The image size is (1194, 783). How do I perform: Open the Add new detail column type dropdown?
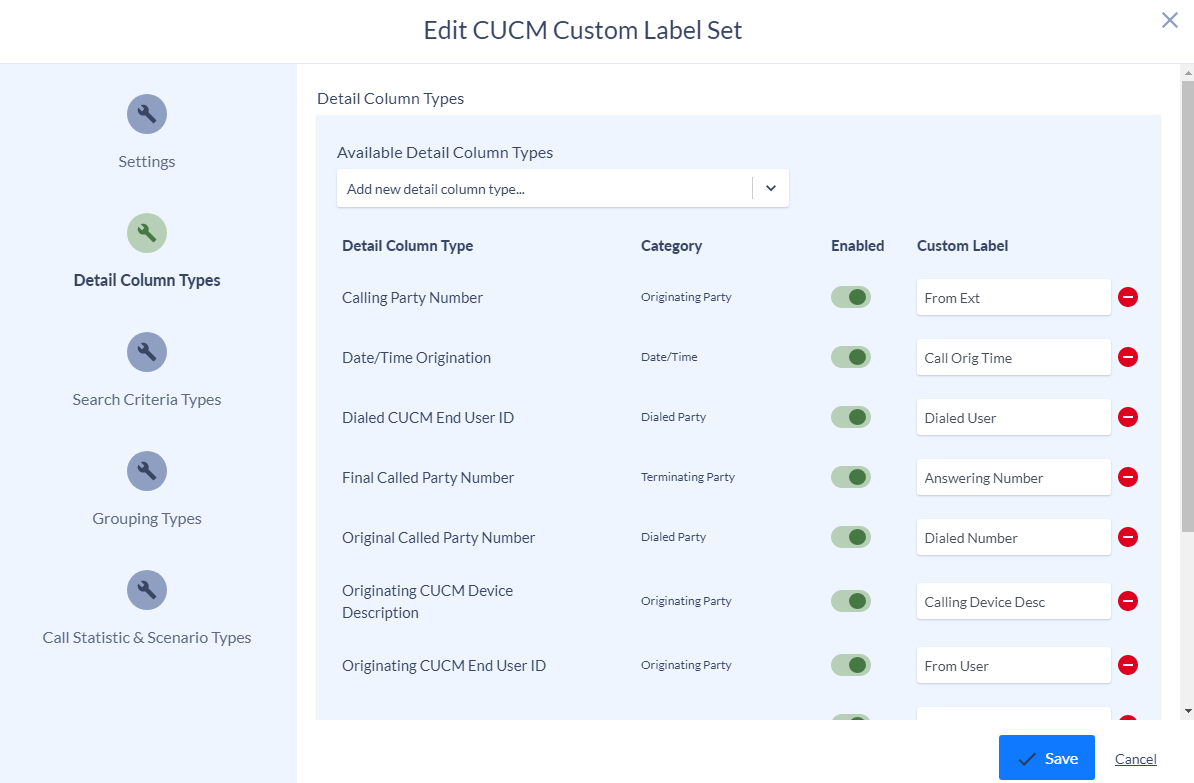[563, 188]
